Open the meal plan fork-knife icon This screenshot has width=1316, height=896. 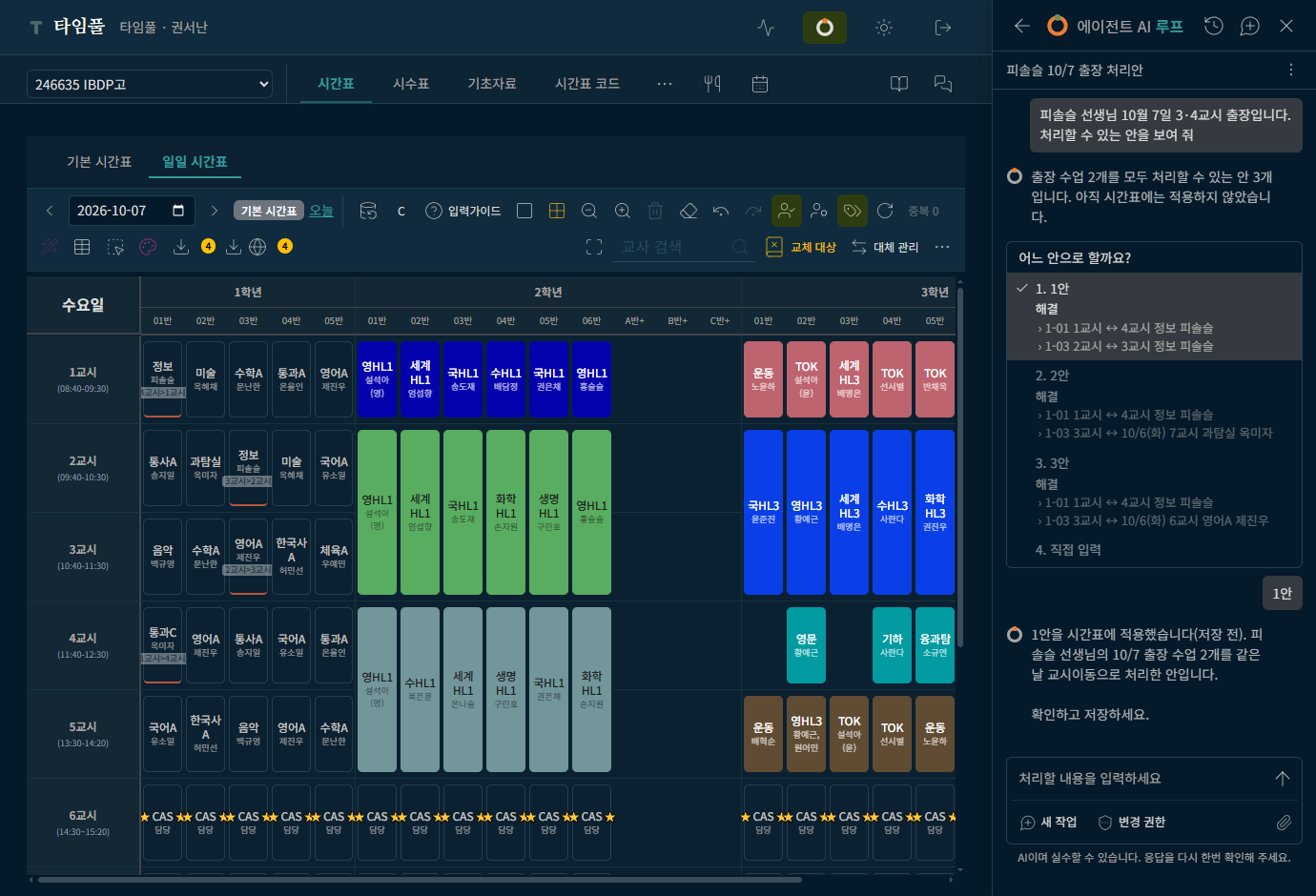click(712, 84)
